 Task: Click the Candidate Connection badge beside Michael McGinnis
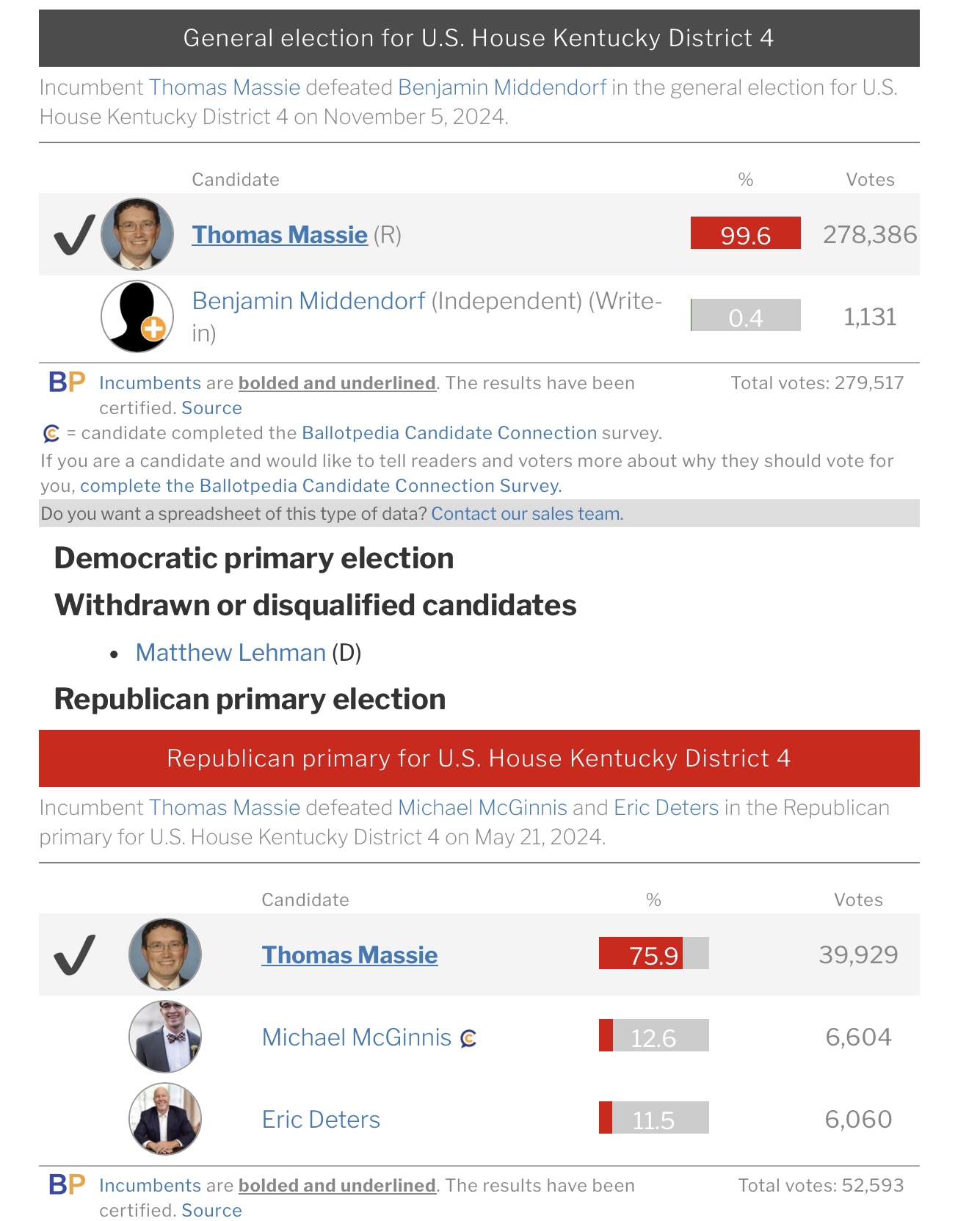(x=468, y=1038)
